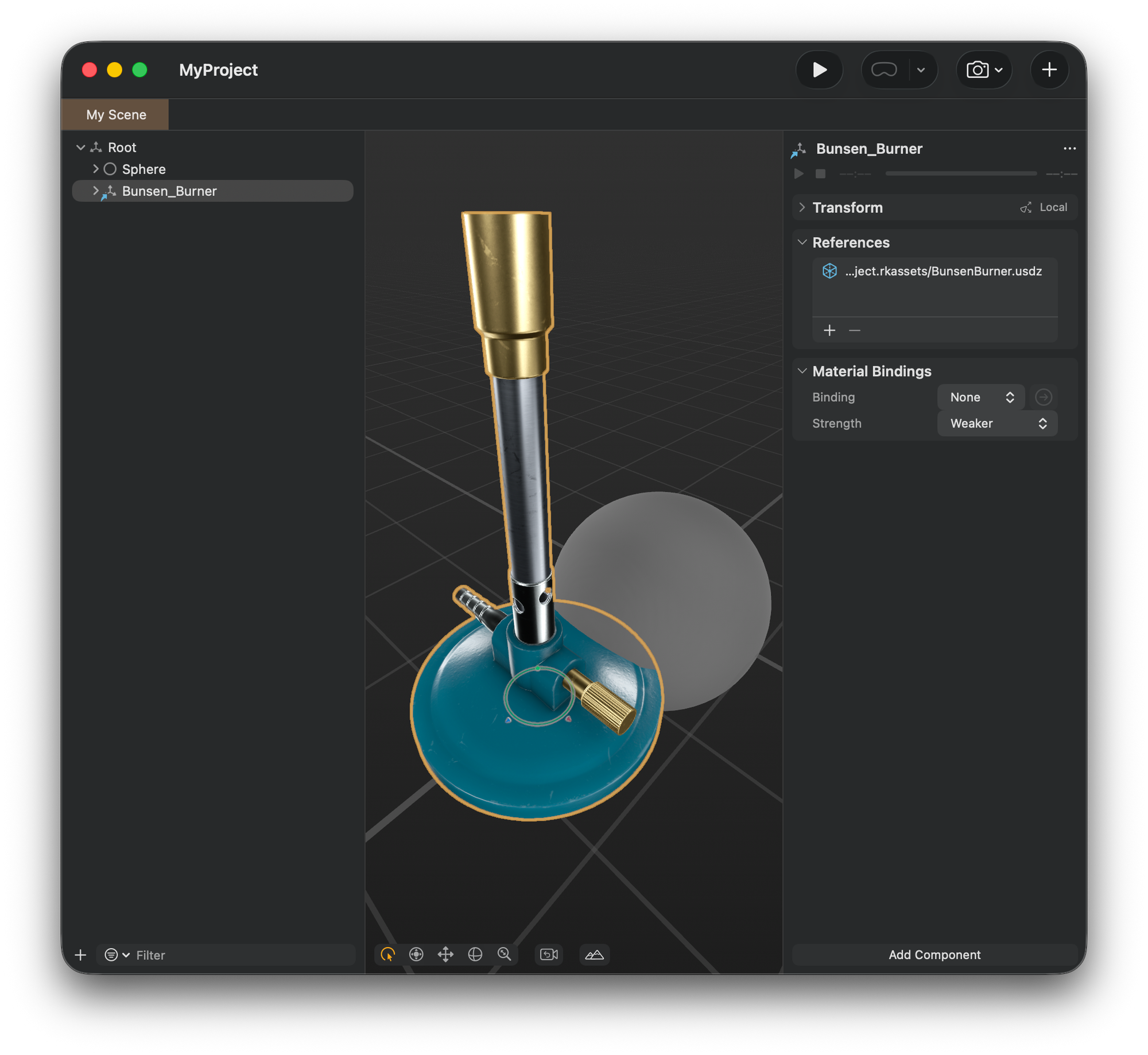Open the Binding None dropdown
This screenshot has height=1055, width=1148.
click(x=980, y=397)
